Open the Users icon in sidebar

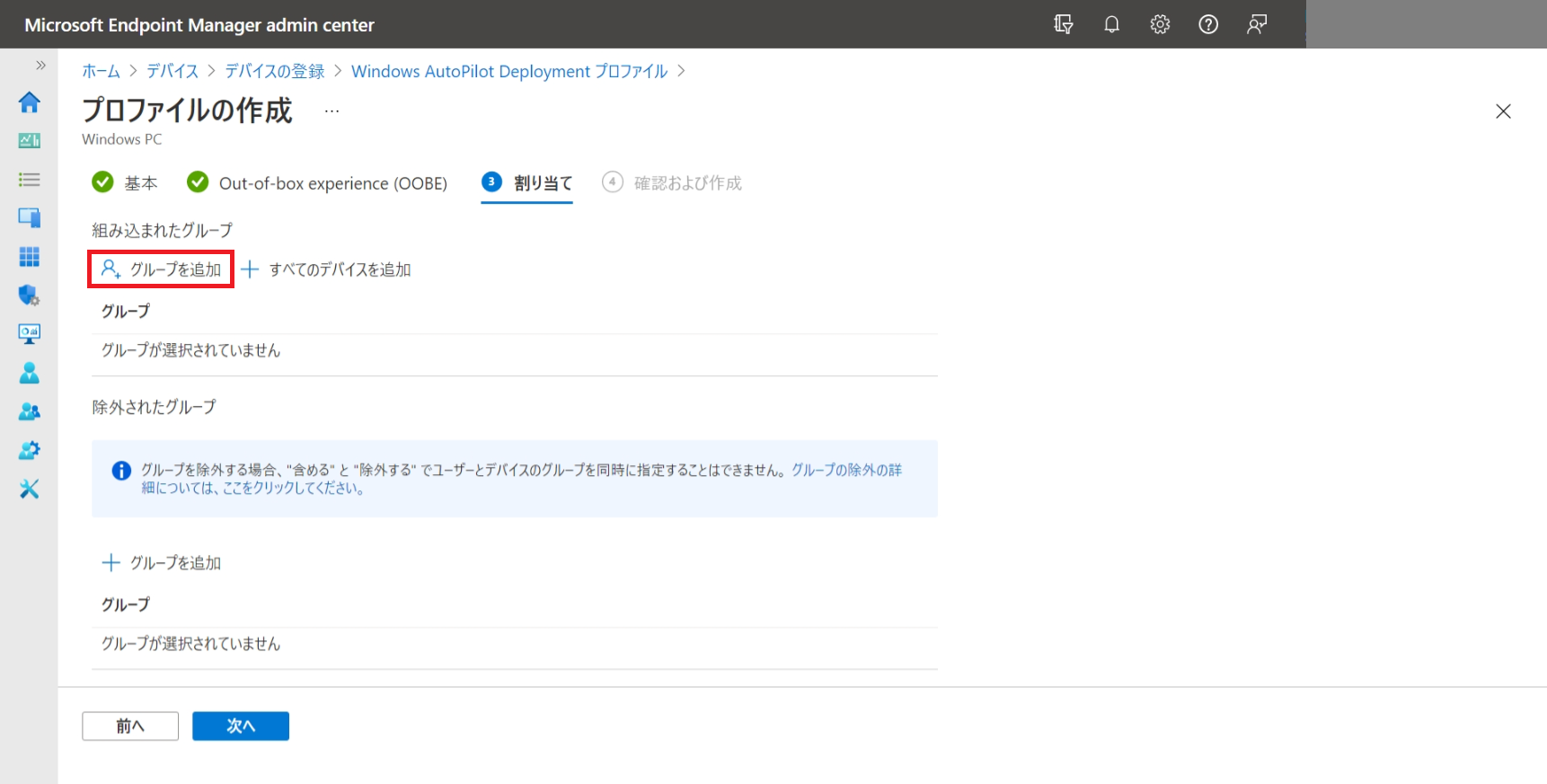pyautogui.click(x=29, y=373)
